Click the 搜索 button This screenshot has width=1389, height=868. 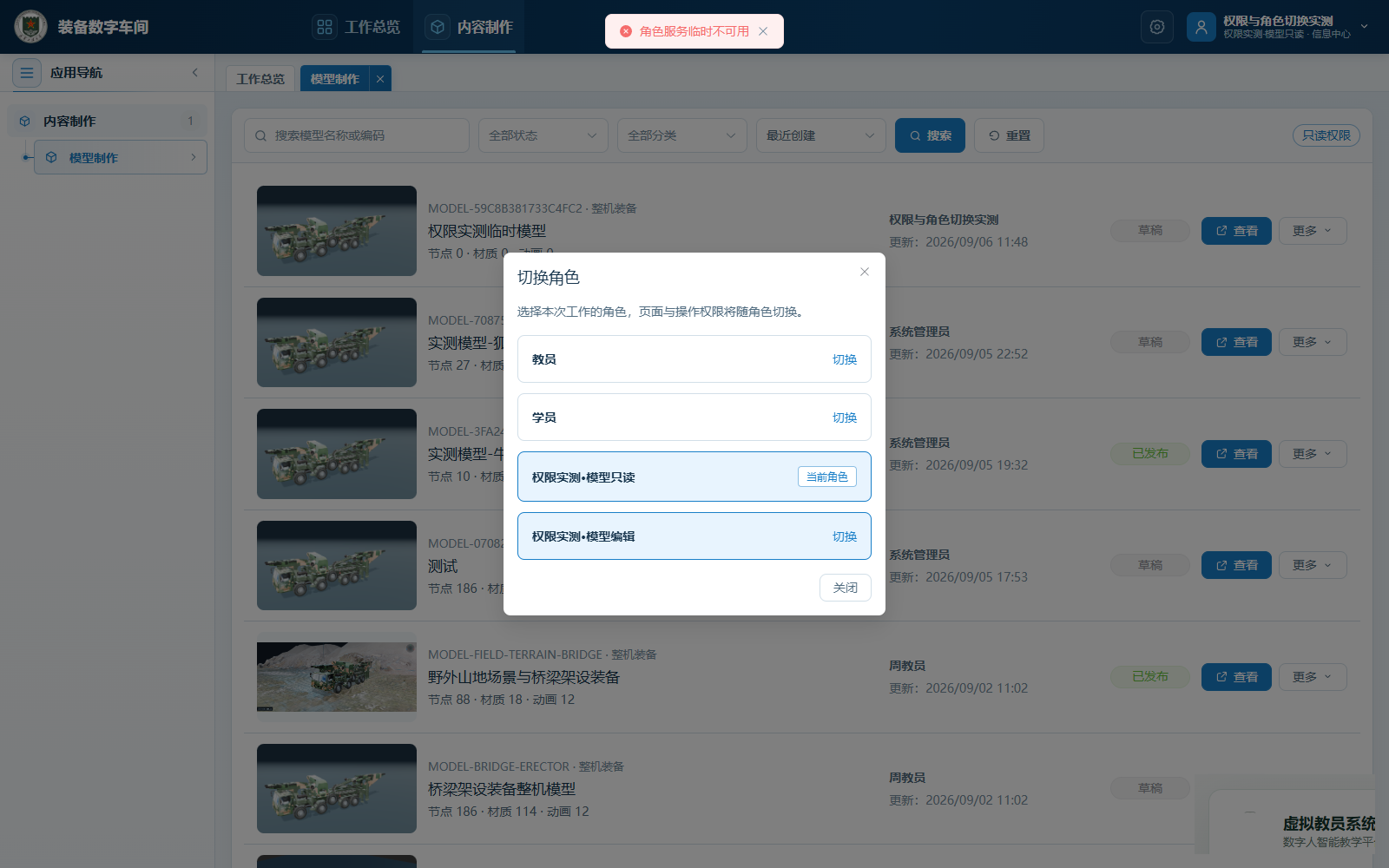[930, 135]
